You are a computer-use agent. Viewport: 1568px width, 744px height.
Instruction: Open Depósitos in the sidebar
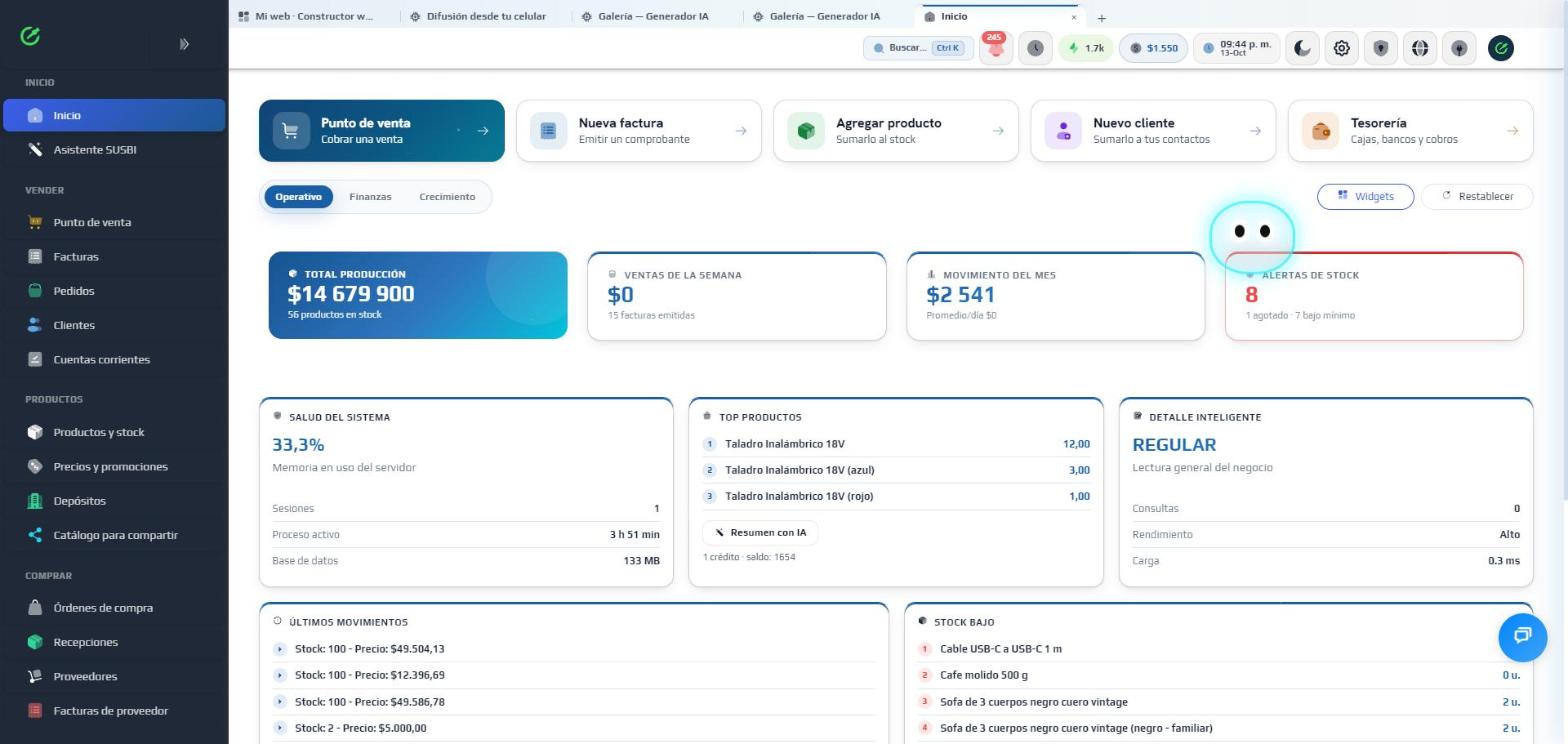tap(114, 501)
